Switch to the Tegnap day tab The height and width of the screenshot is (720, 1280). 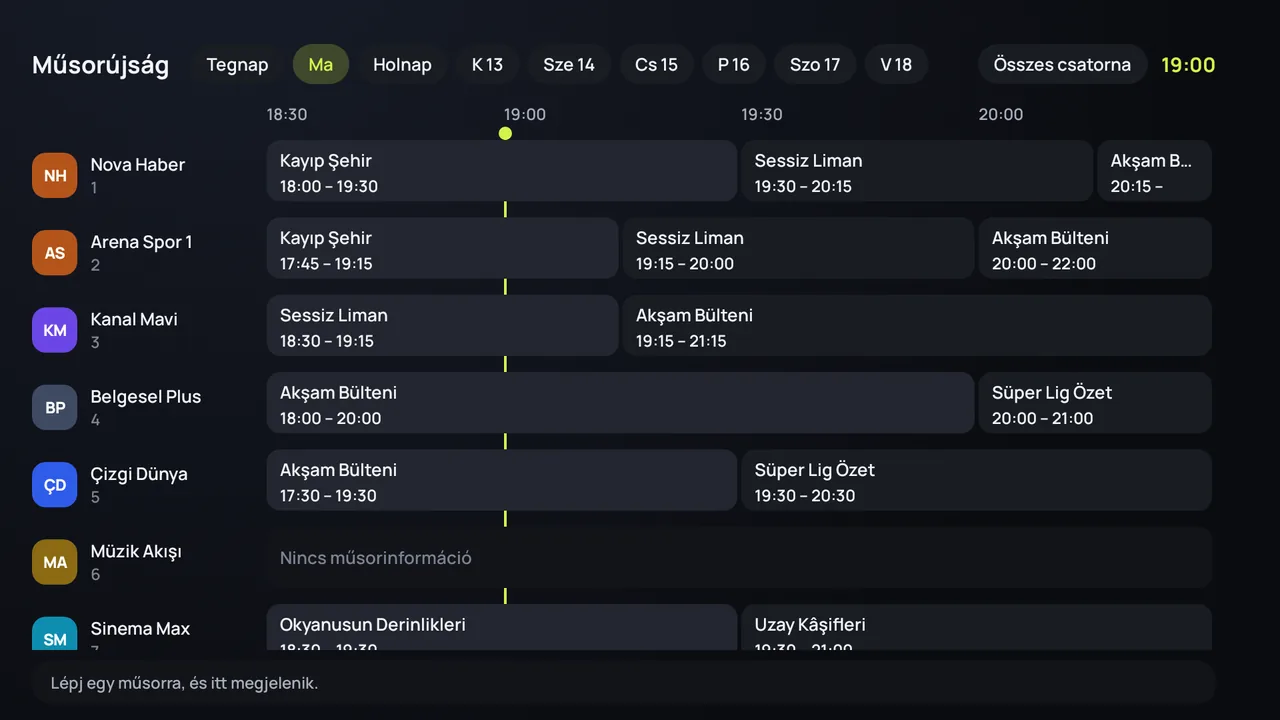[x=237, y=64]
